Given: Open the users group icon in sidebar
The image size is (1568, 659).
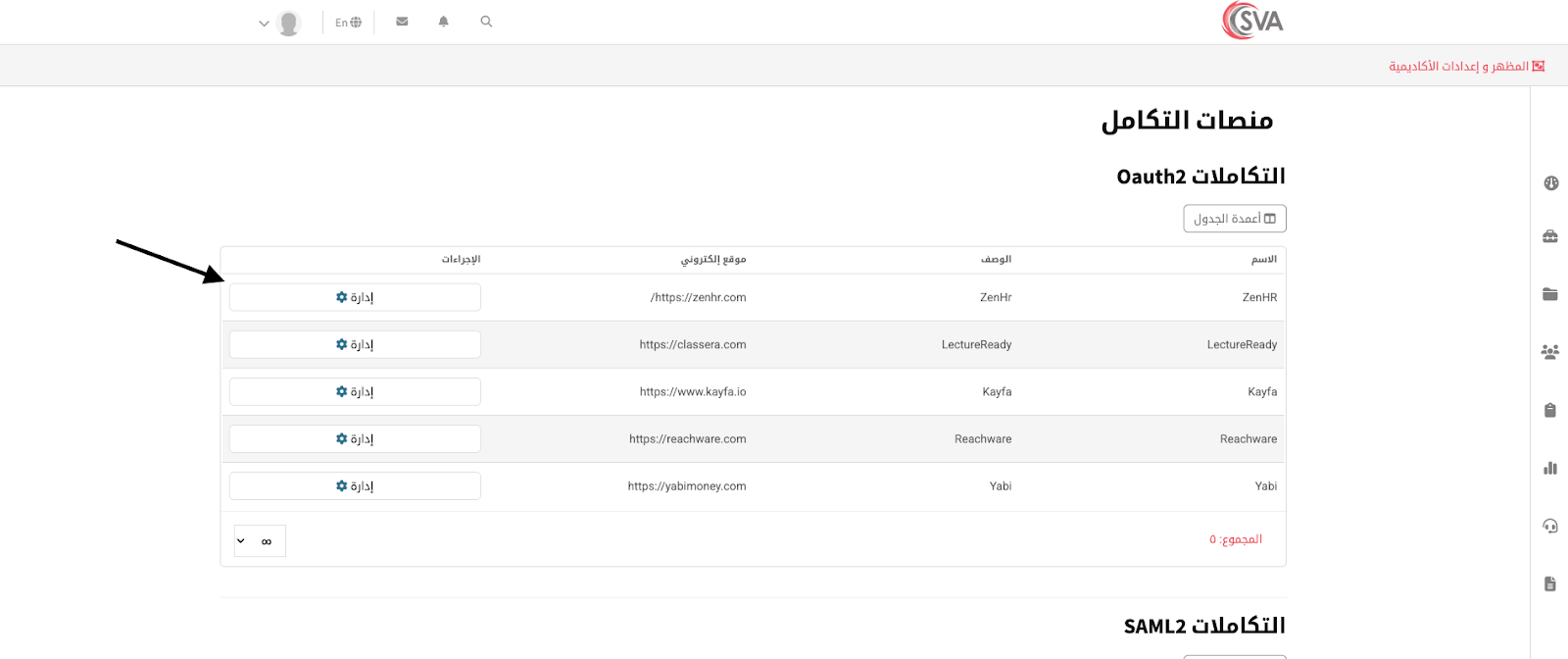Looking at the screenshot, I should [1550, 352].
